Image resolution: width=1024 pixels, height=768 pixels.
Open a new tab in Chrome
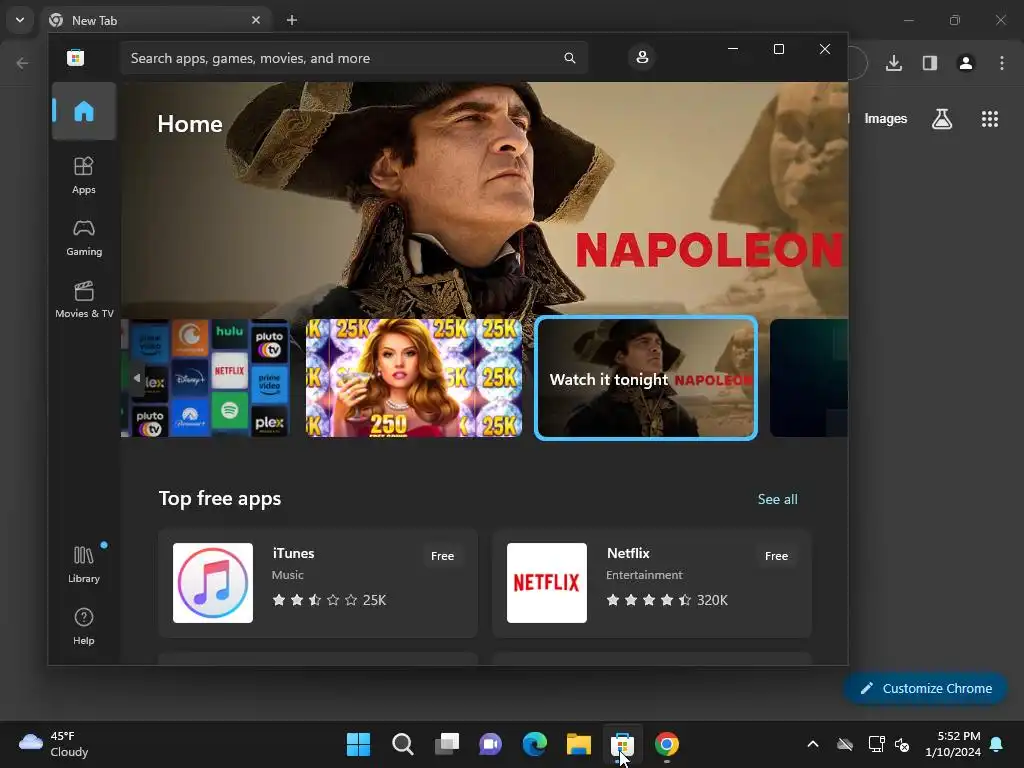click(x=292, y=20)
